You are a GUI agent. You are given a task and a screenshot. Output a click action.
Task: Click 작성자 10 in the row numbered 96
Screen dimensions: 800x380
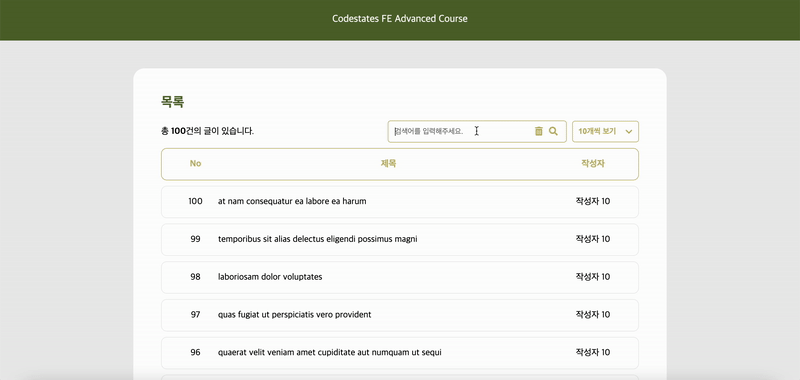pyautogui.click(x=593, y=352)
